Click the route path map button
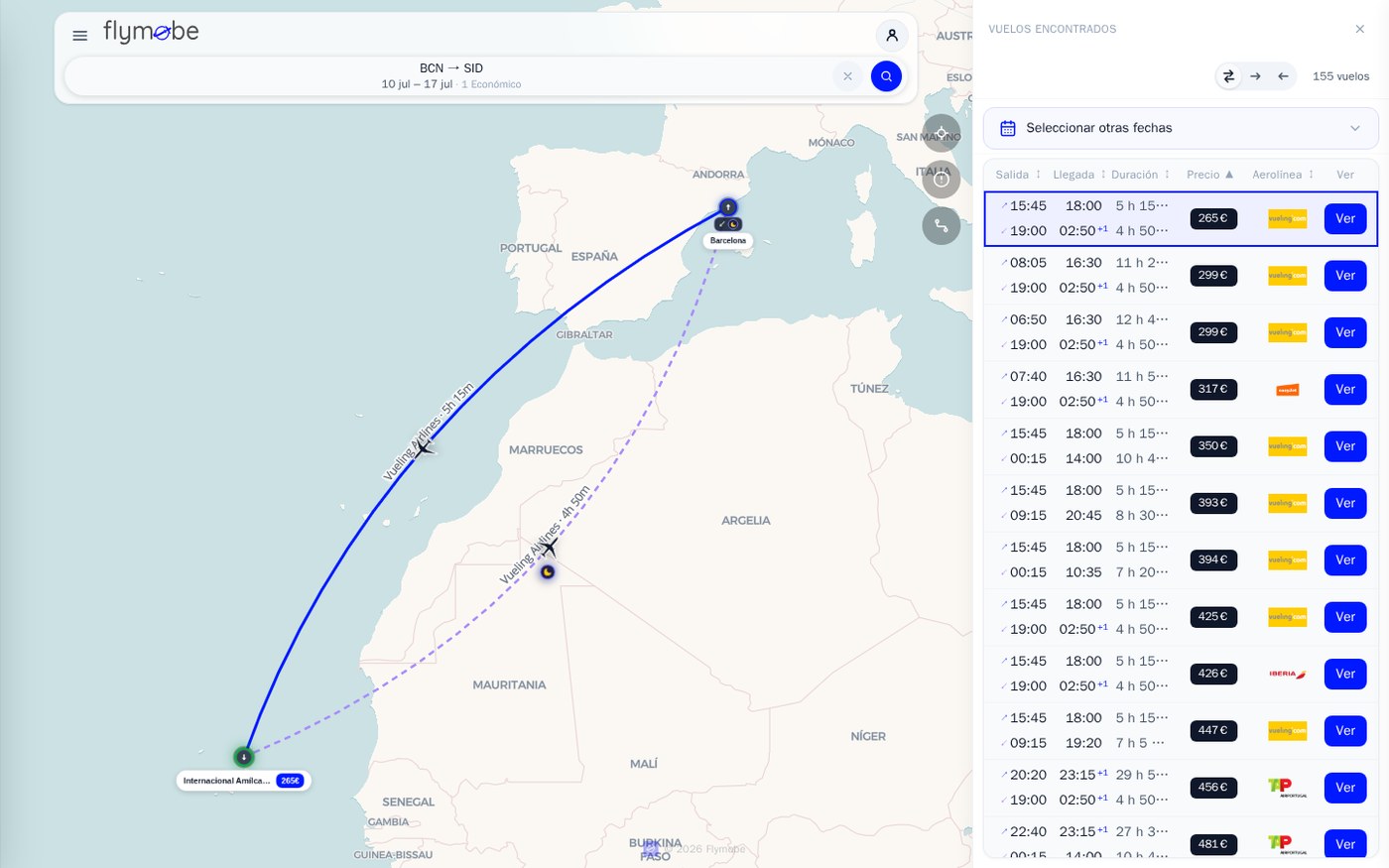 point(942,225)
